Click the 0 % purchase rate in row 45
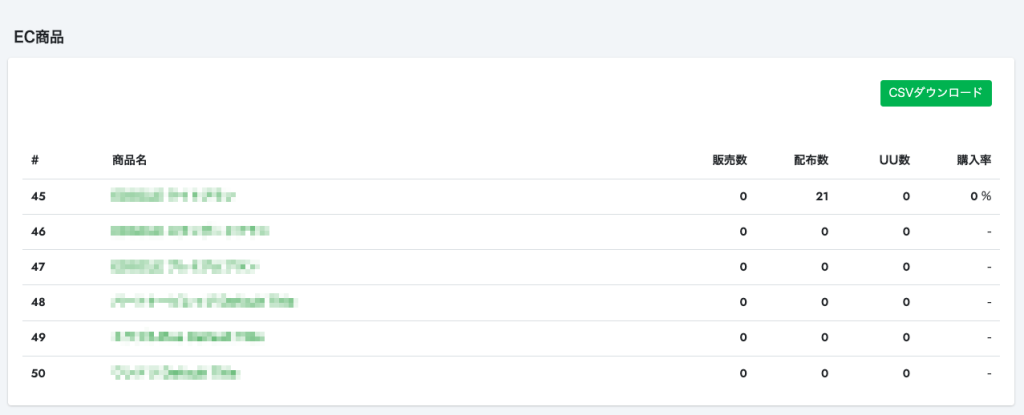This screenshot has width=1024, height=415. click(x=981, y=195)
